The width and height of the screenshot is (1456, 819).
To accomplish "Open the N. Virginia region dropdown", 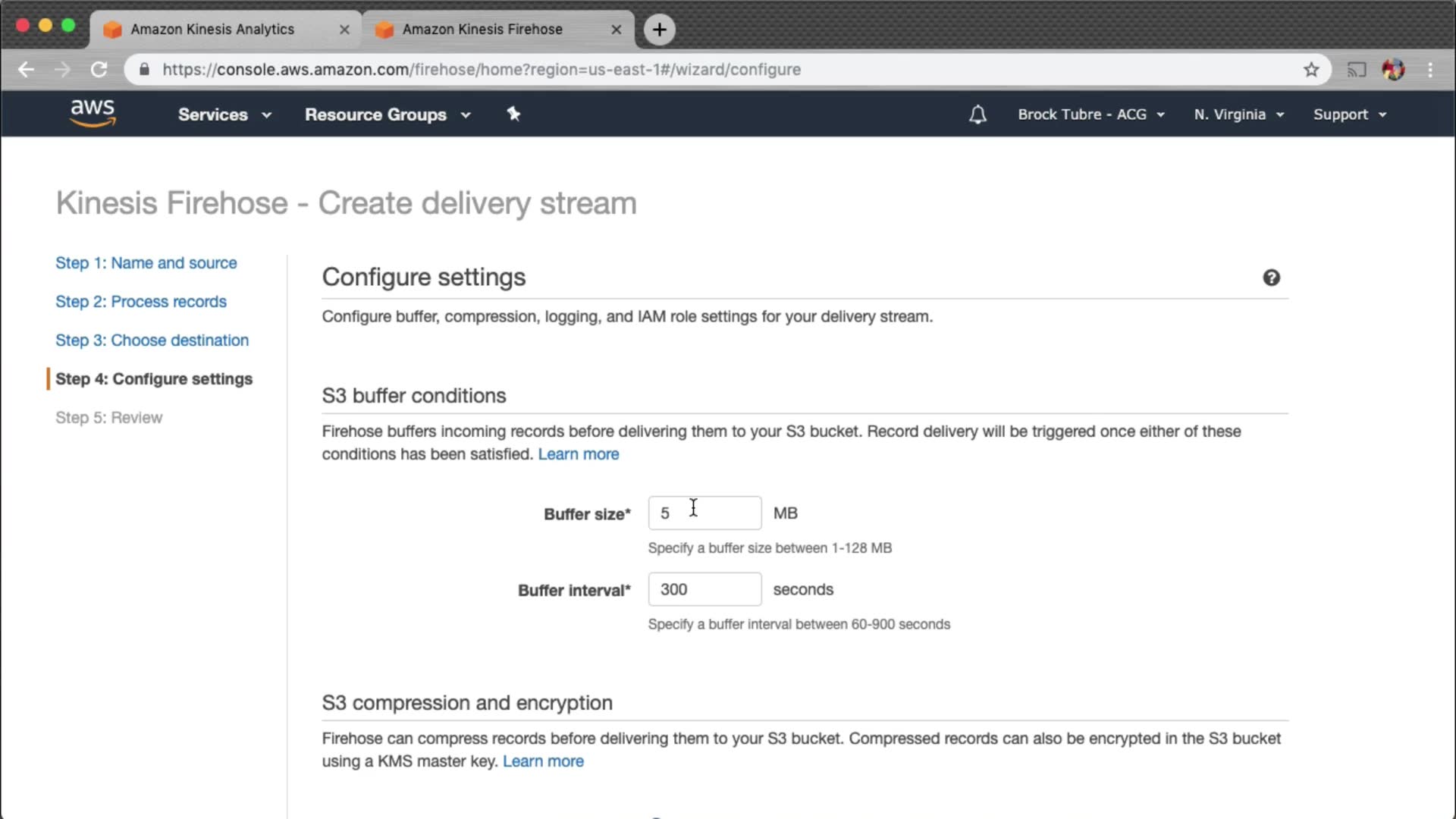I will [x=1238, y=115].
